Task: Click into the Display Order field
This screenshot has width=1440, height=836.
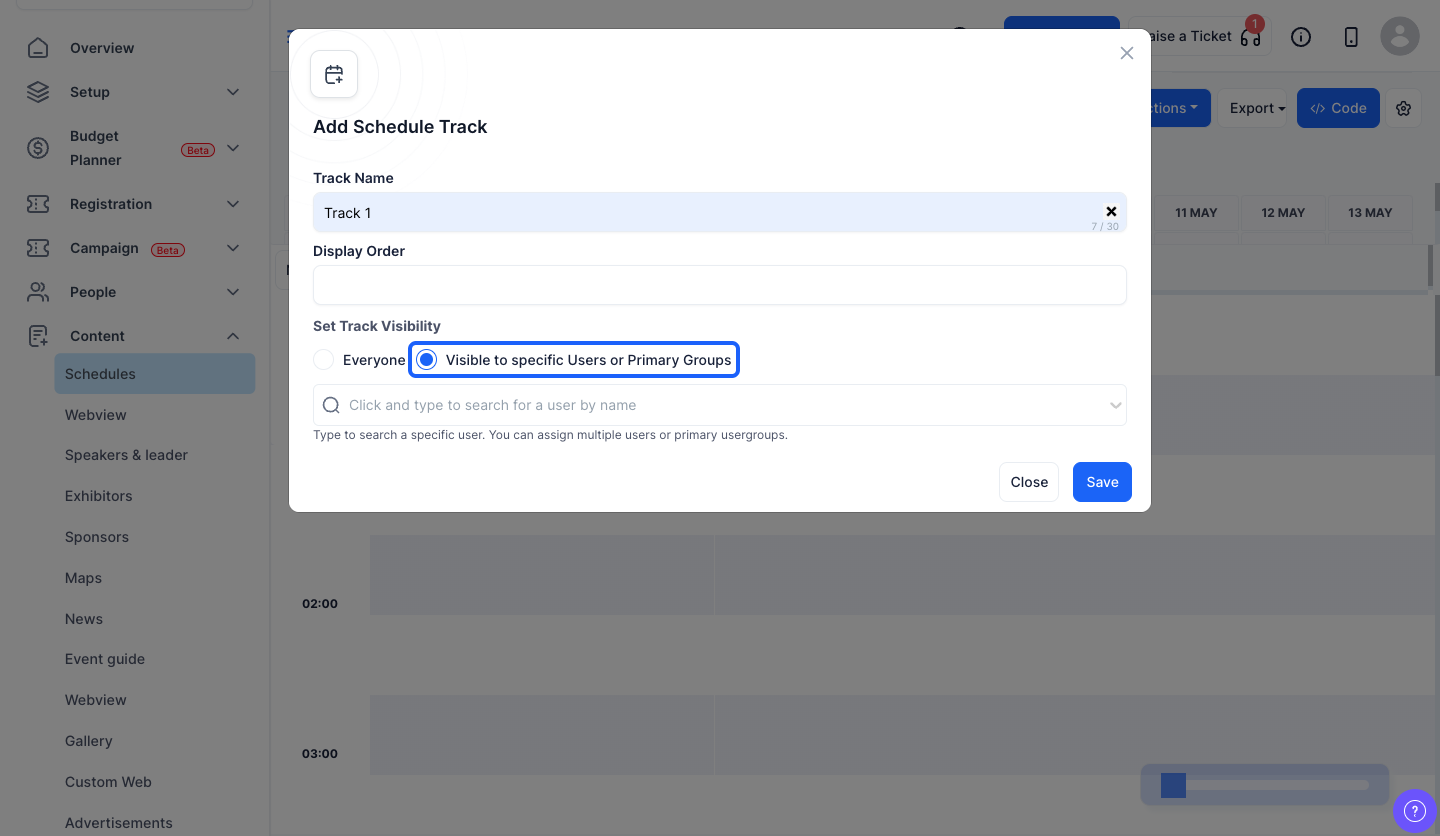Action: tap(720, 285)
